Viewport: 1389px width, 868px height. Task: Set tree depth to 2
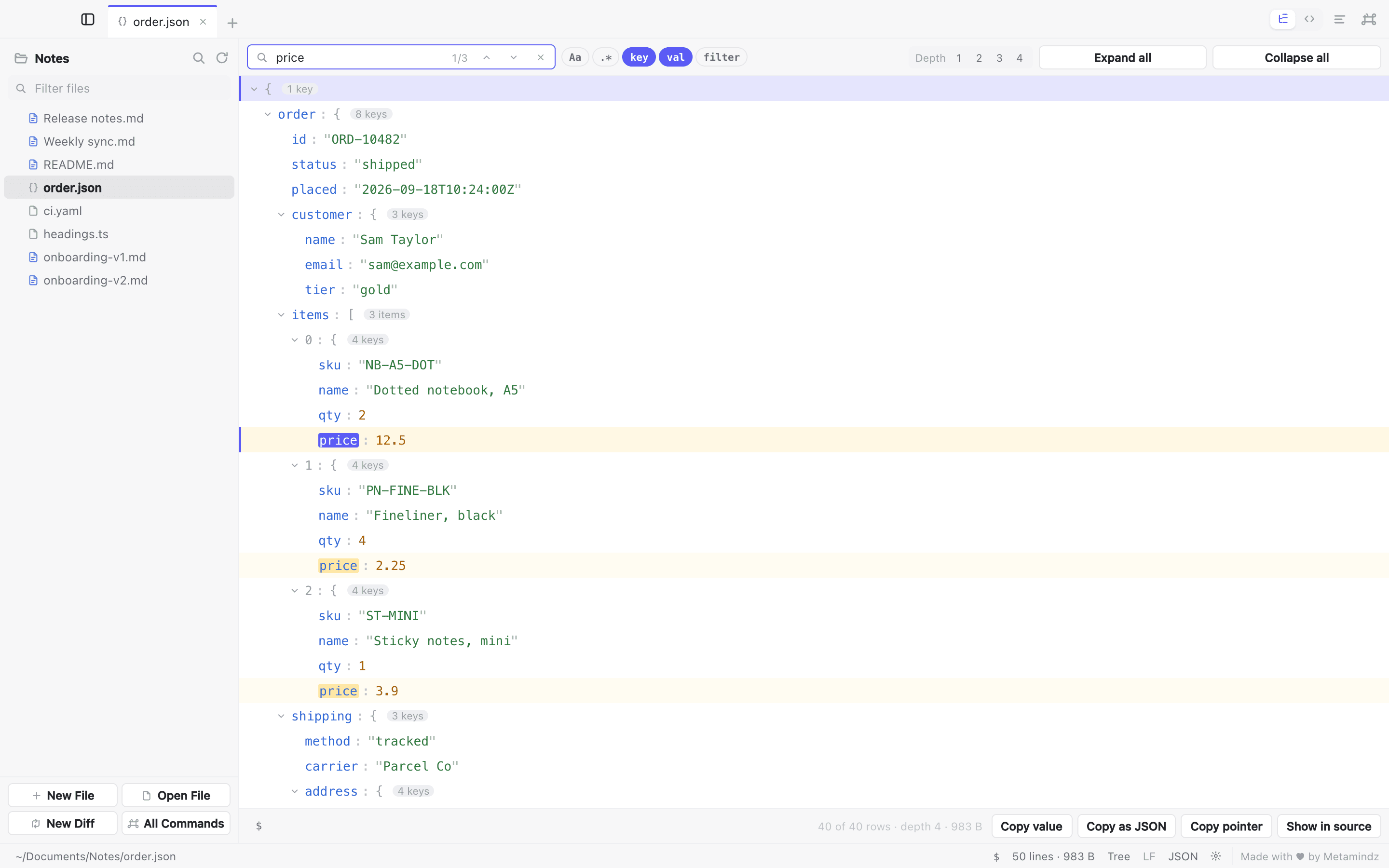click(979, 58)
